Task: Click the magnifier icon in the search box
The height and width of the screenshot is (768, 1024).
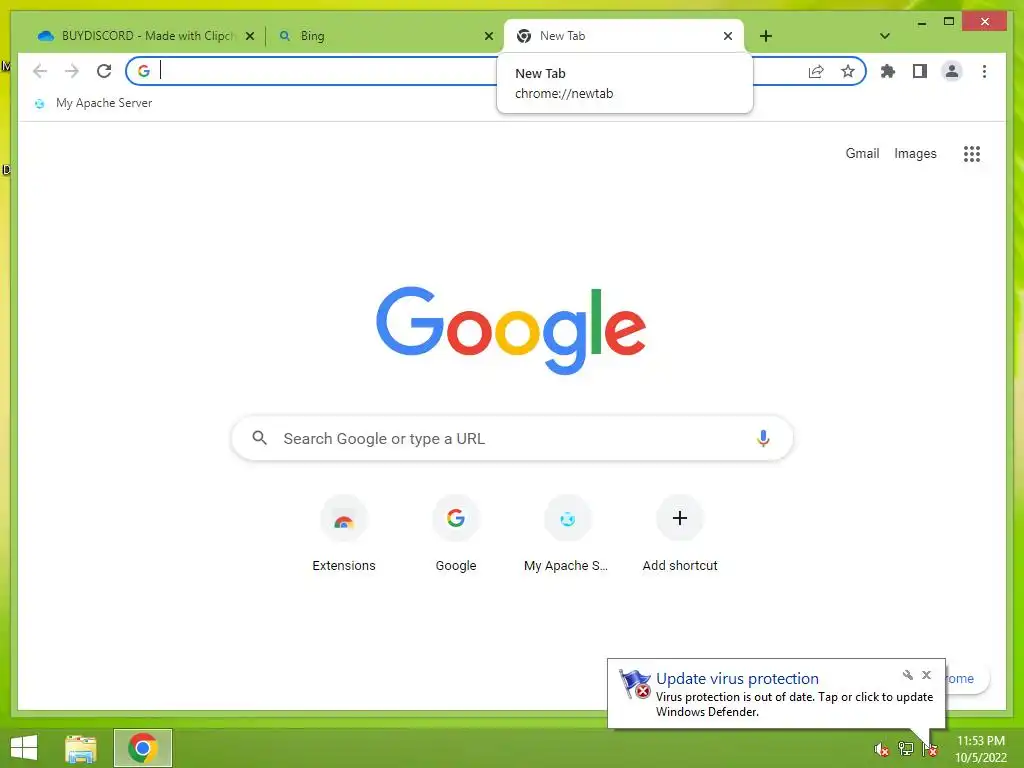Action: [x=259, y=438]
